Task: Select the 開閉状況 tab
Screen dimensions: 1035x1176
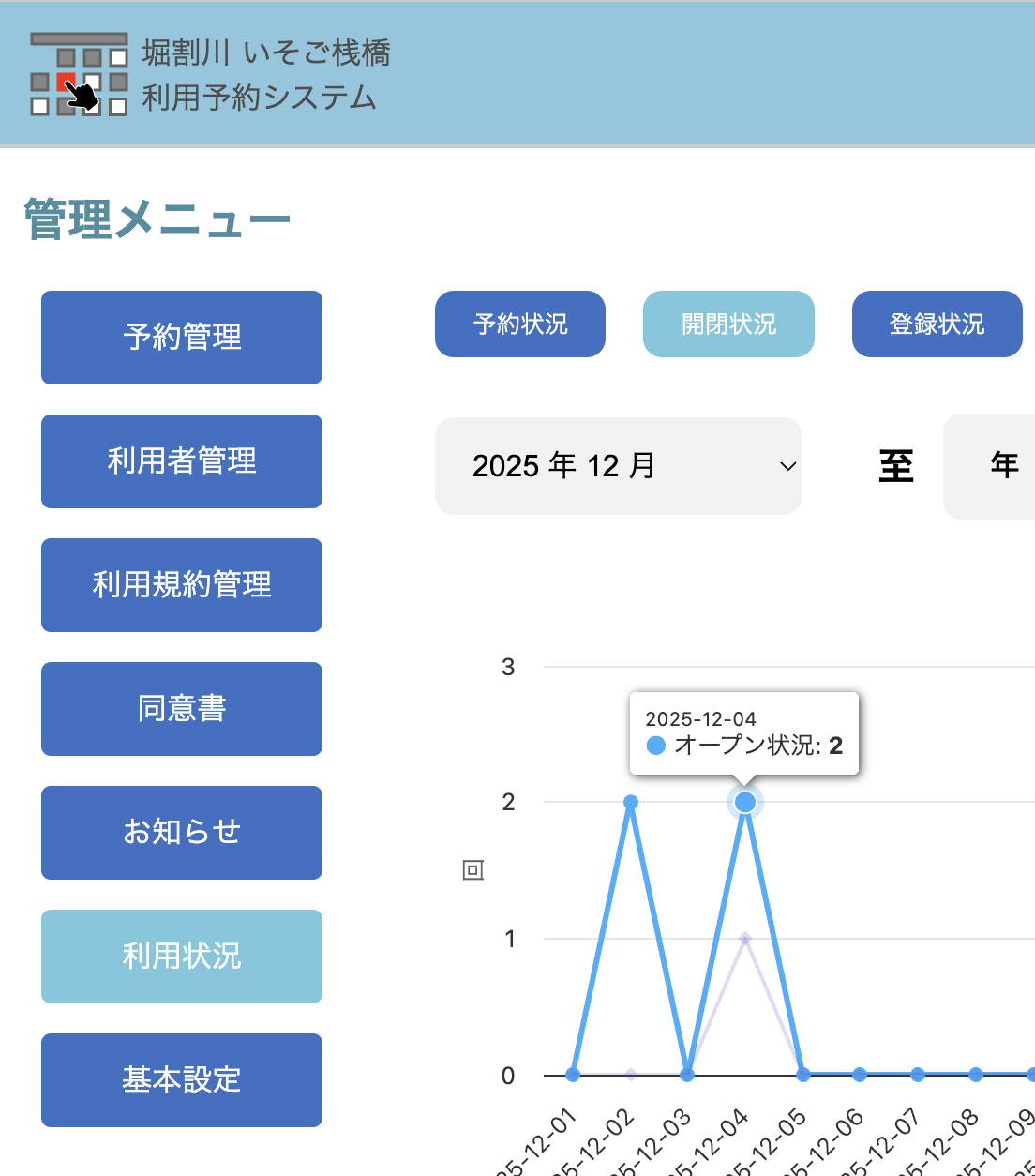Action: click(728, 324)
